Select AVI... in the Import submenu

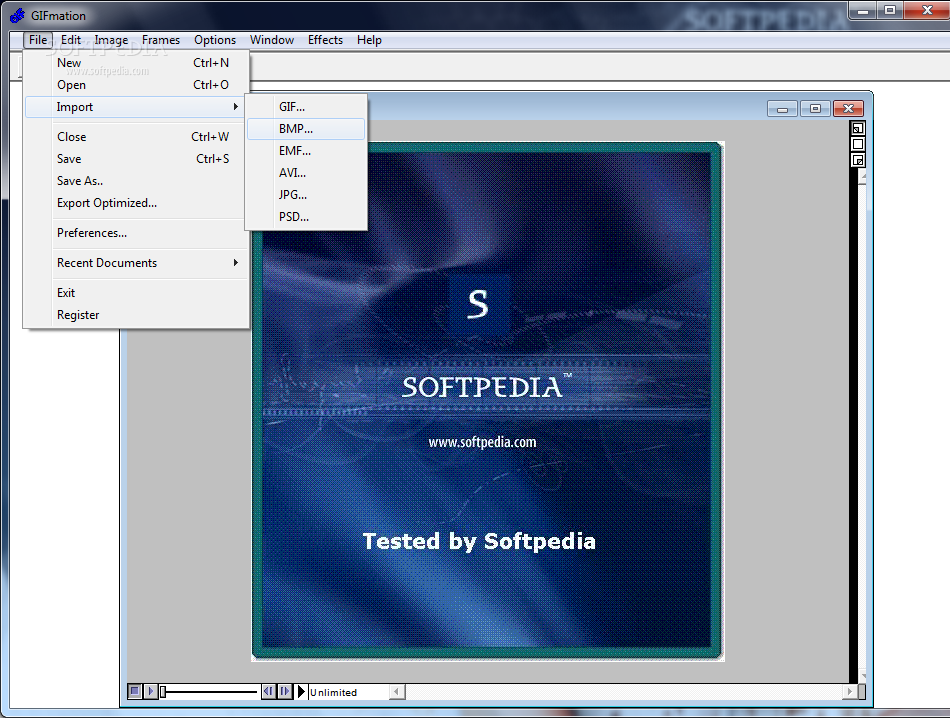[x=306, y=173]
